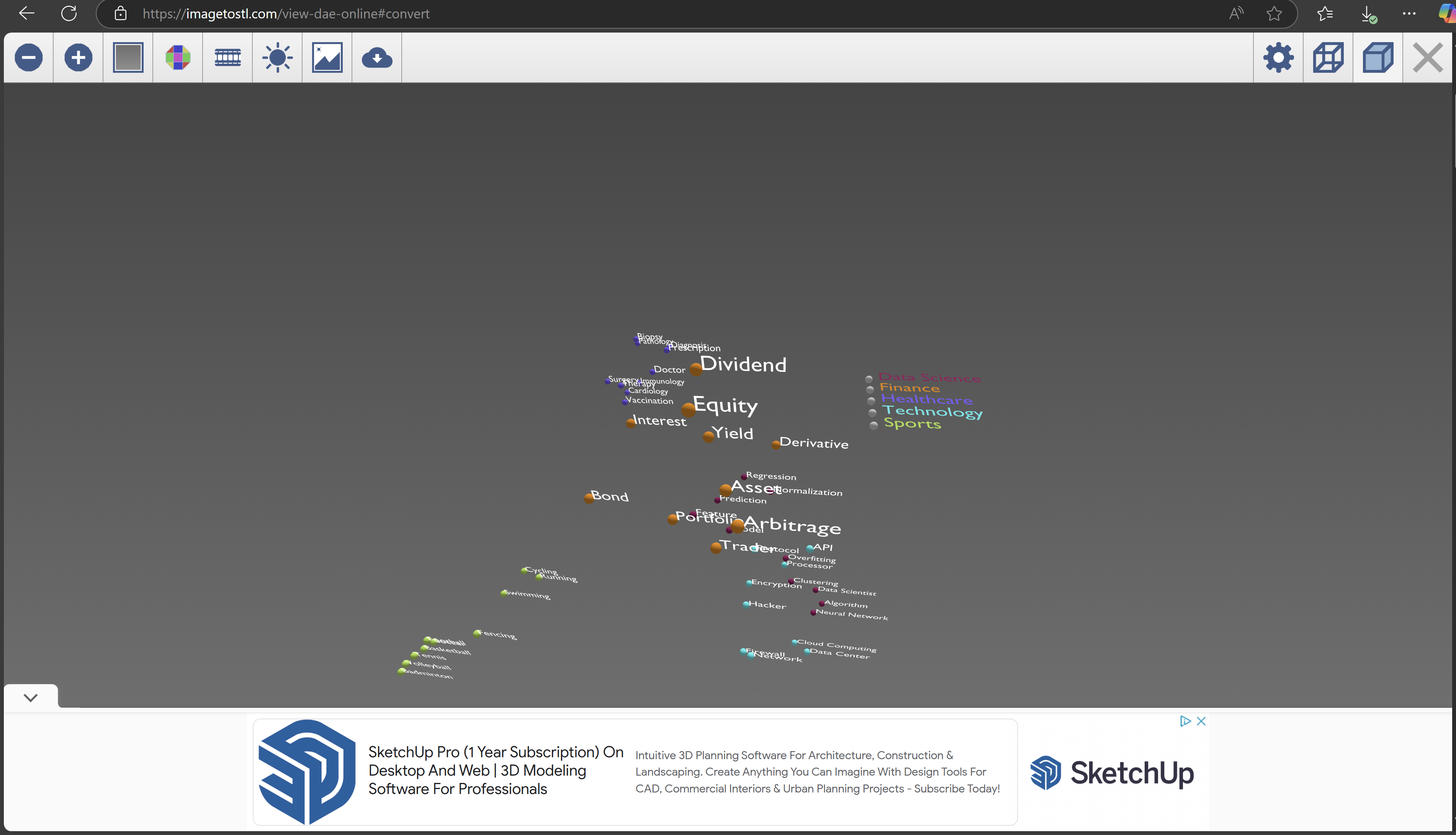Click the 'Yield' node label

coord(732,433)
